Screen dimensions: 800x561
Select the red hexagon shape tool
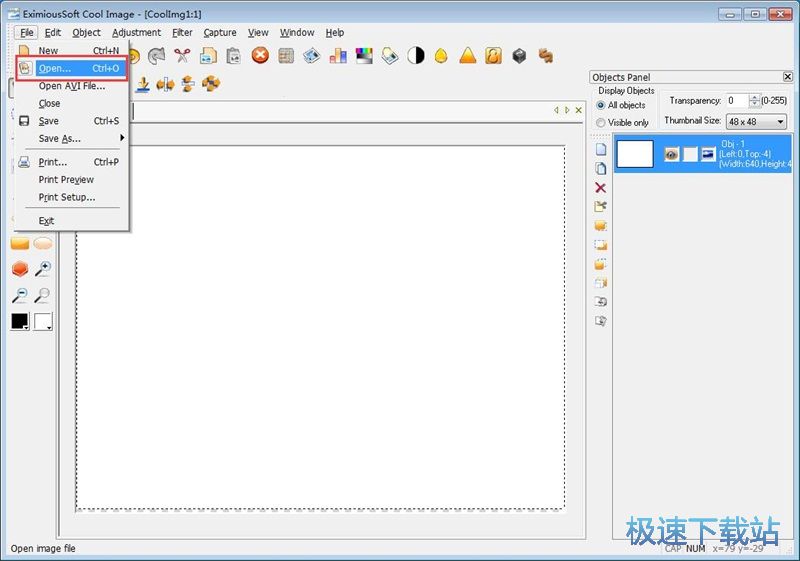(20, 269)
